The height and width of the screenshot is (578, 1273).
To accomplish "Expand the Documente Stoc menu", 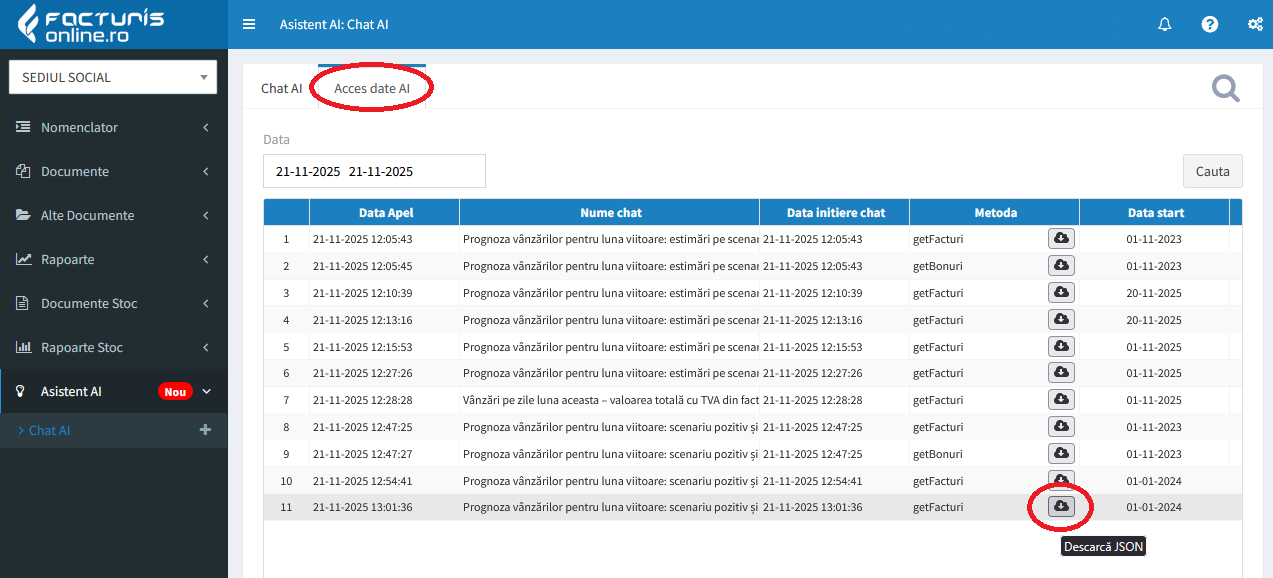I will click(x=113, y=303).
